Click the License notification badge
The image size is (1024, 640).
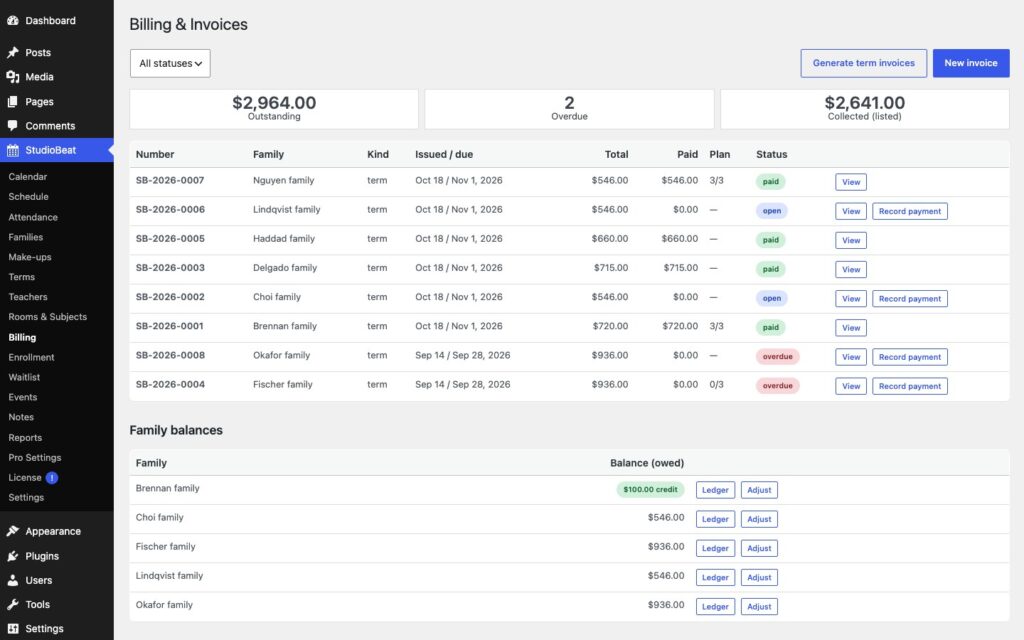pyautogui.click(x=52, y=477)
